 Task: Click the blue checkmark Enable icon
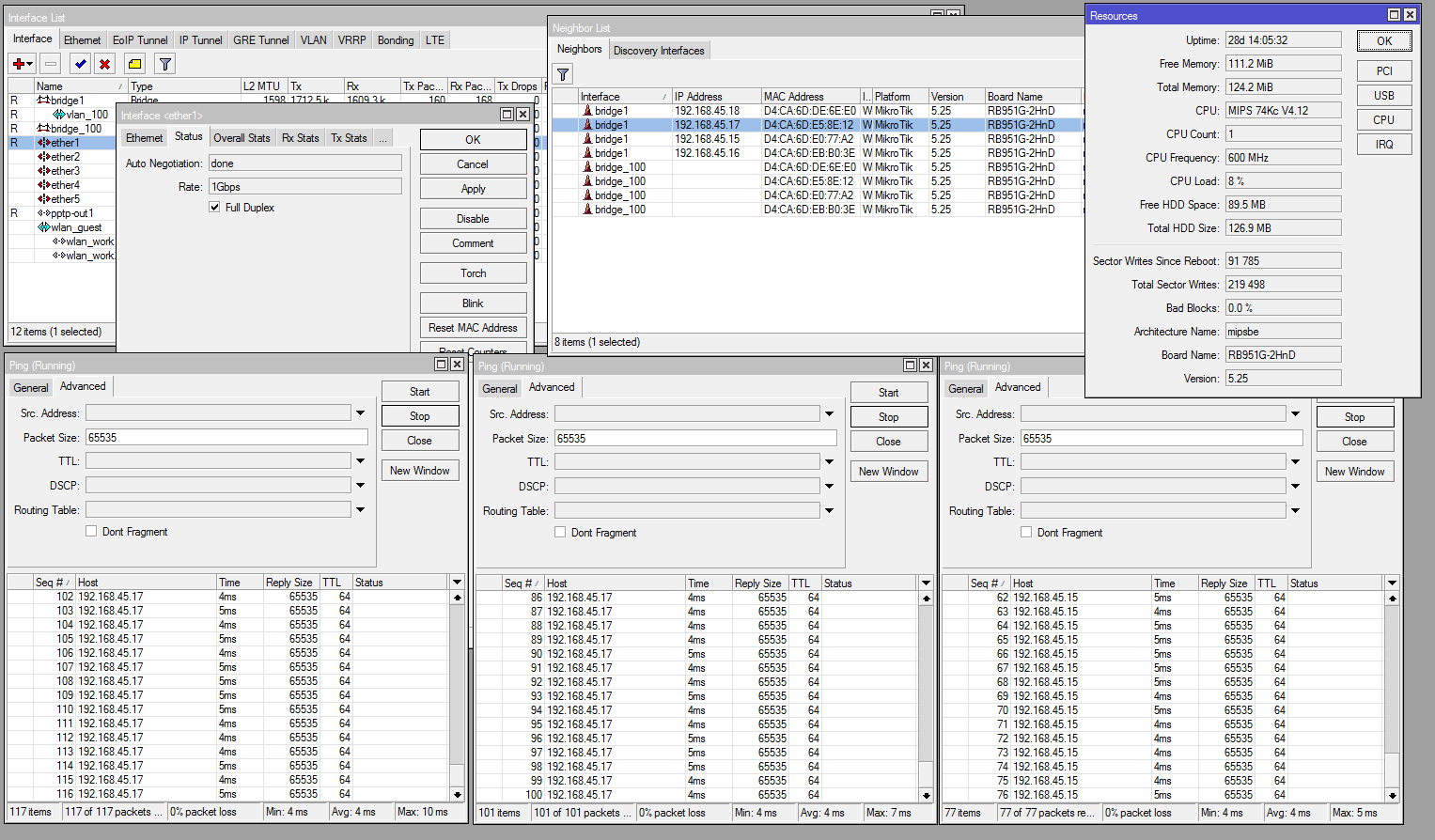81,64
